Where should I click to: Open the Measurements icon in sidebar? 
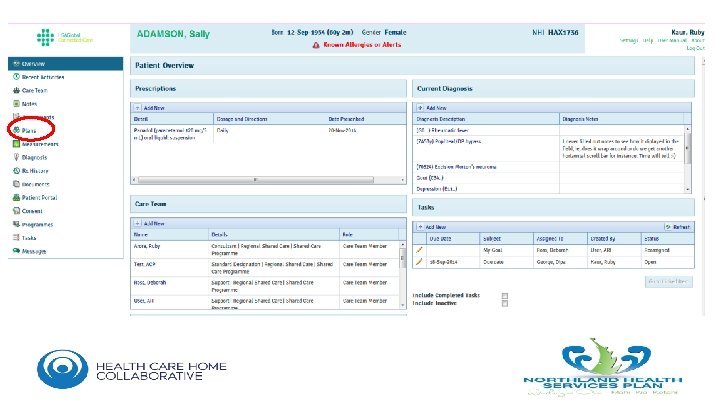[x=17, y=144]
